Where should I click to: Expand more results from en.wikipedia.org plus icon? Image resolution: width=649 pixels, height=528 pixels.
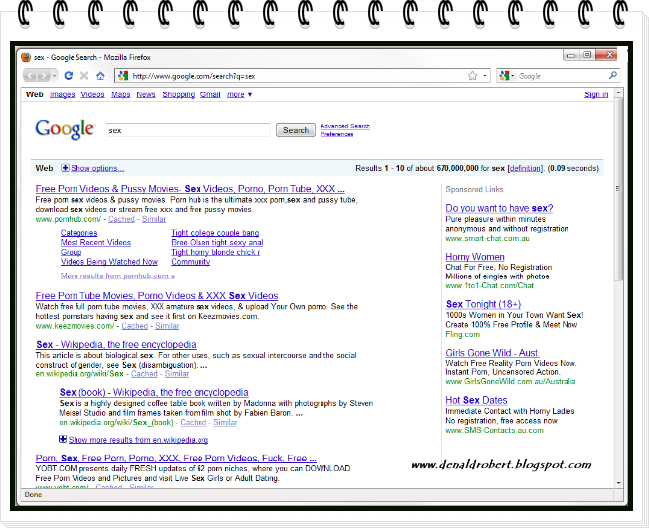point(63,439)
